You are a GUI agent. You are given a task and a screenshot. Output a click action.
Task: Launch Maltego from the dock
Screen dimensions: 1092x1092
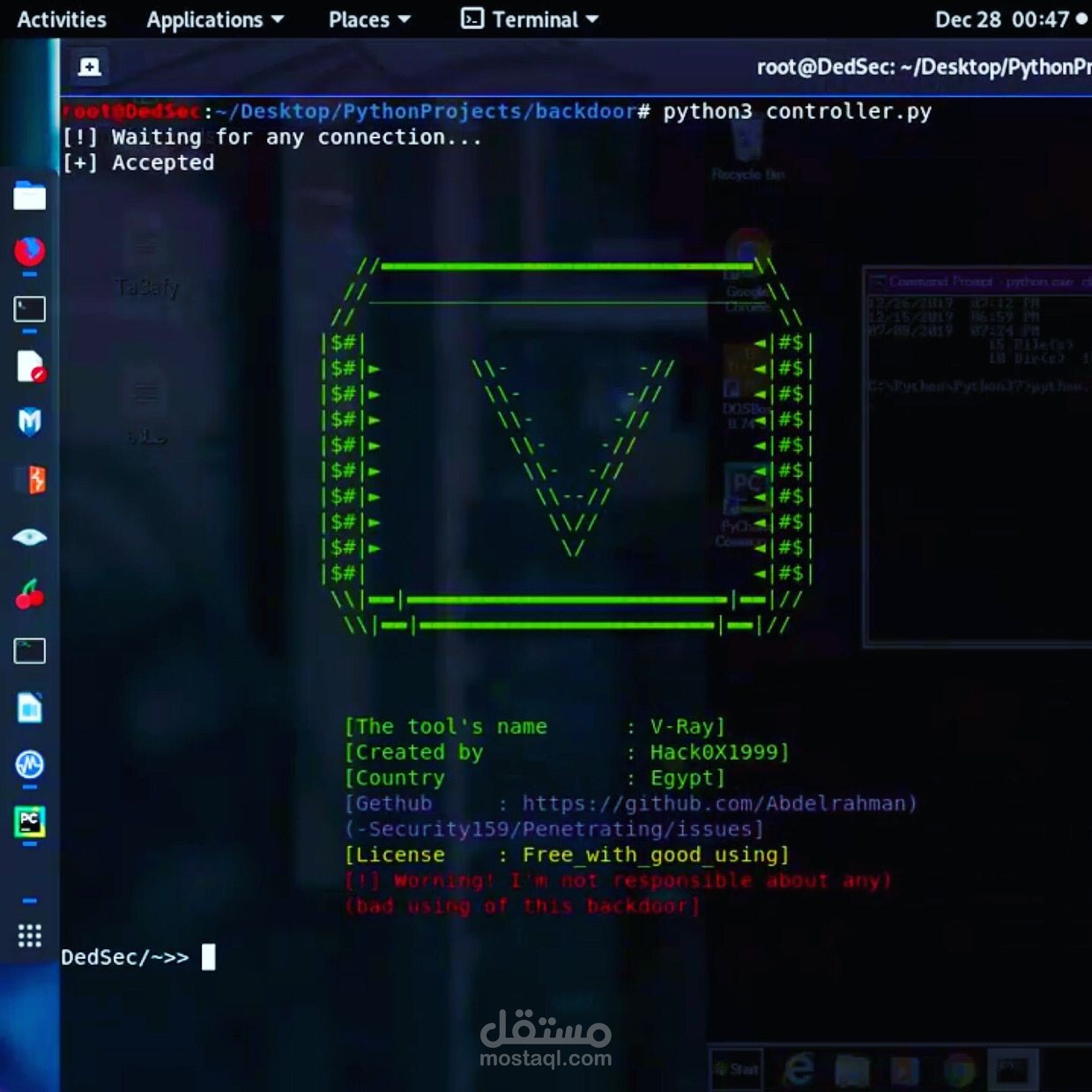pyautogui.click(x=29, y=422)
